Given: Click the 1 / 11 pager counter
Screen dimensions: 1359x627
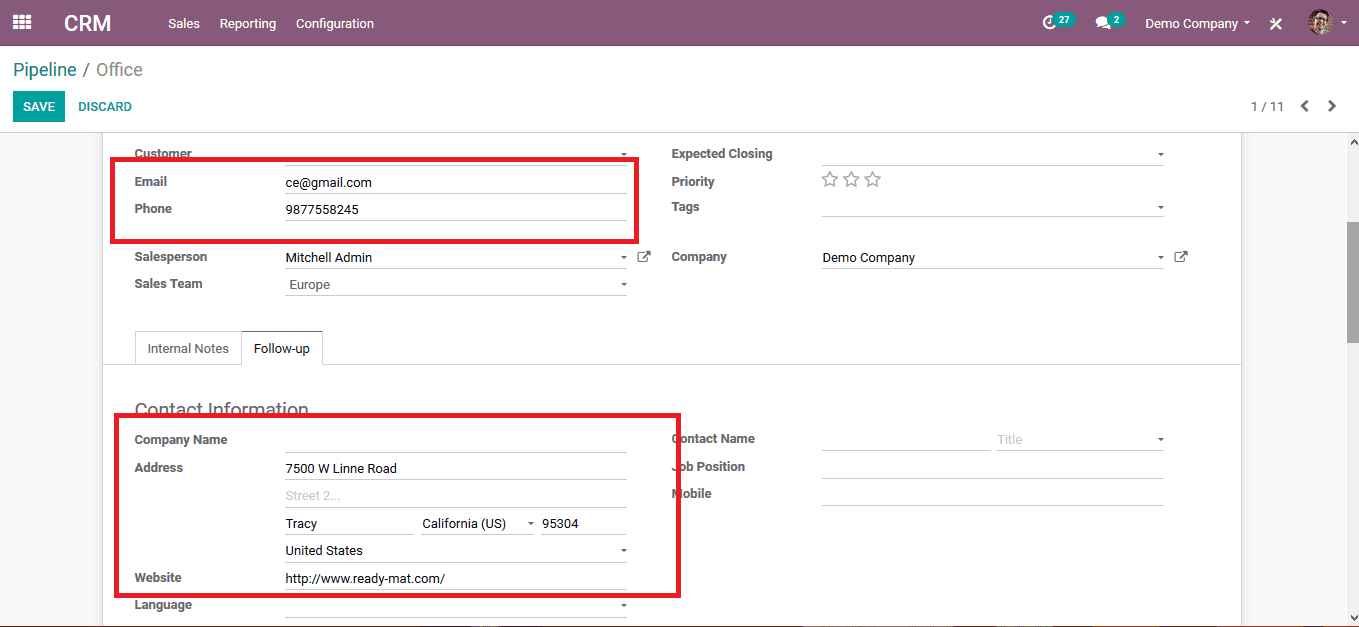Looking at the screenshot, I should (x=1267, y=106).
